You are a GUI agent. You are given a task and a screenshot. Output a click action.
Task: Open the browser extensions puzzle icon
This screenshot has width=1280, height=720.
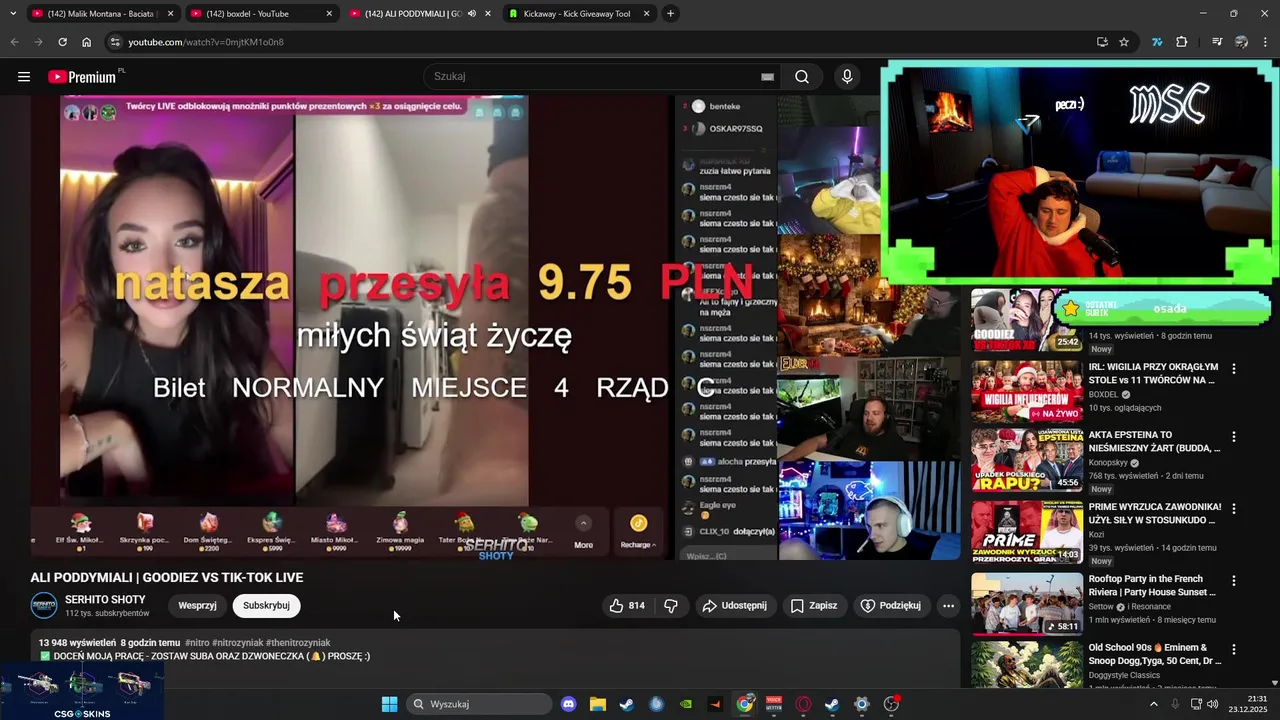[x=1182, y=42]
